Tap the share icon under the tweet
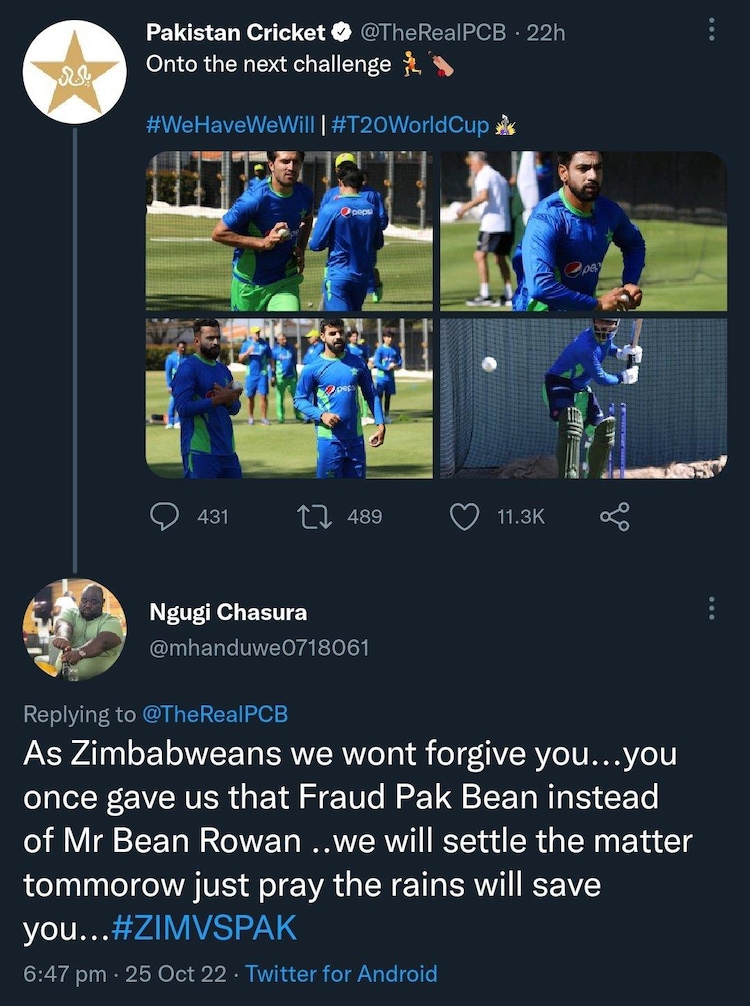 614,516
